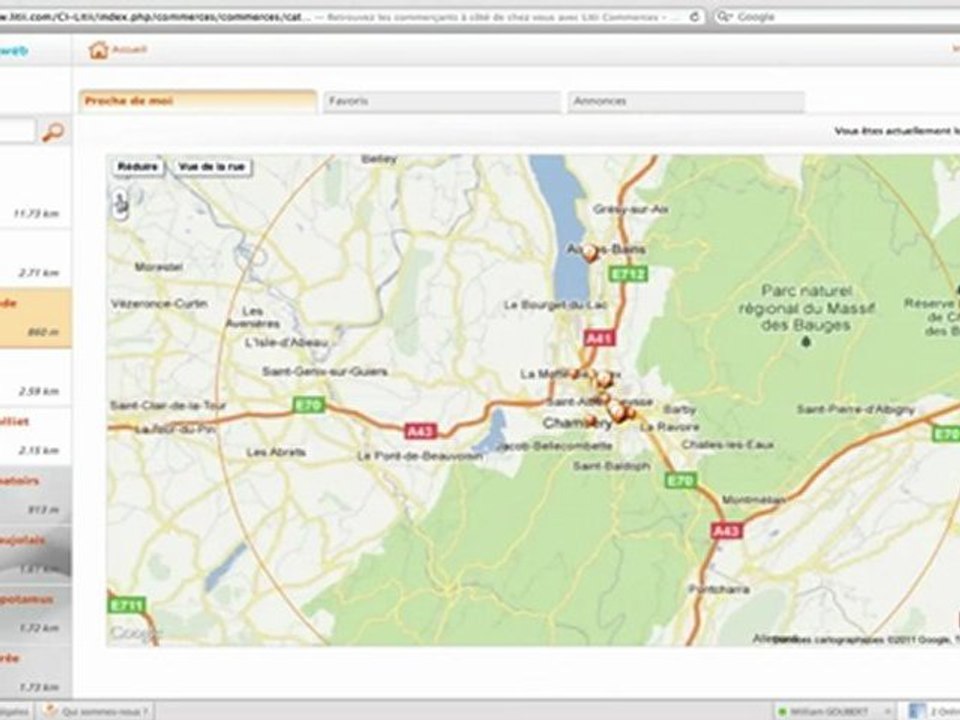Screen dimensions: 960x720
Task: Click the icon beside Qui sommes-nous
Action: (51, 711)
